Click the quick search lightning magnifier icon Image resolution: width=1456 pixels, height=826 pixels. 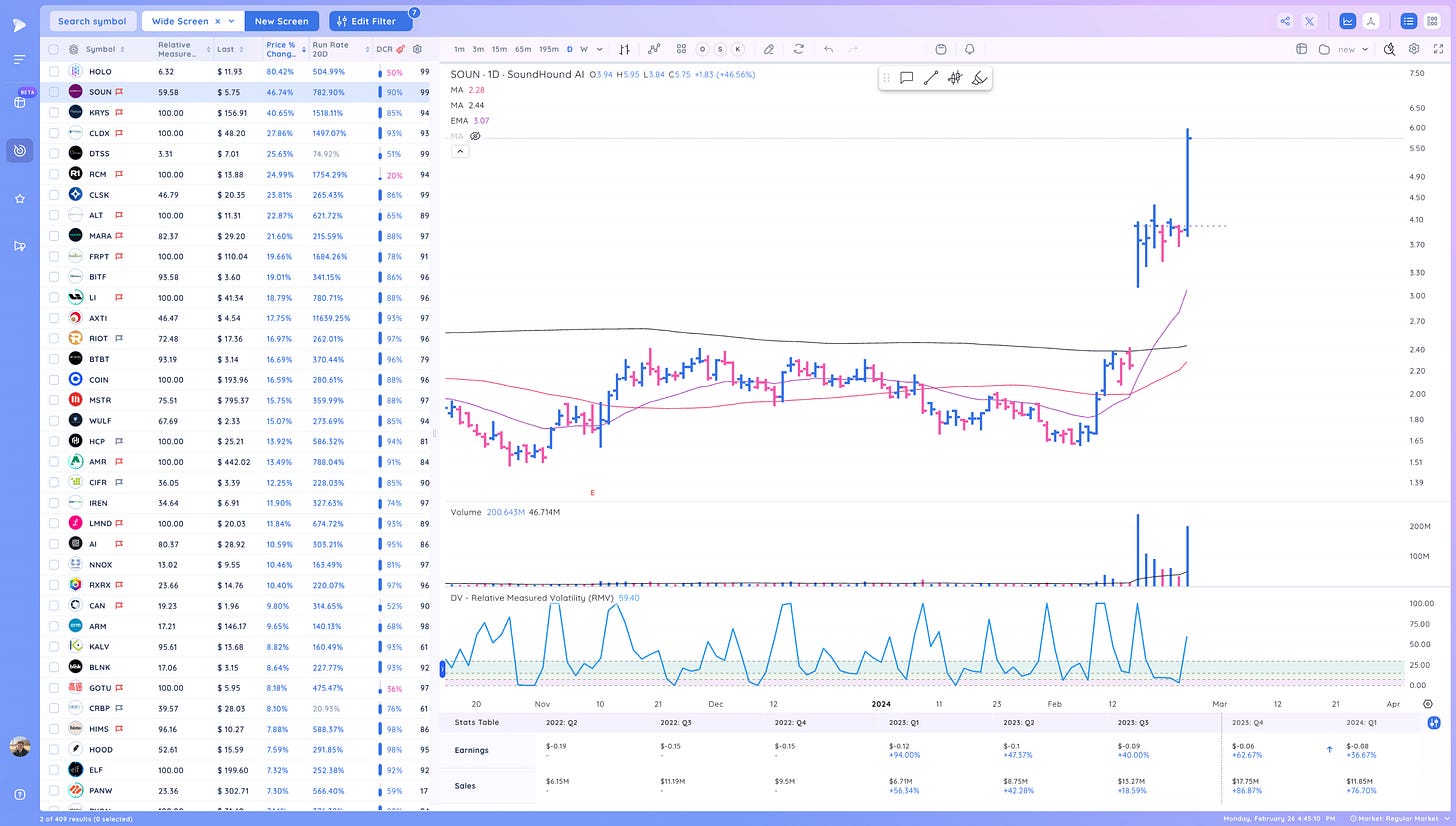[1389, 49]
